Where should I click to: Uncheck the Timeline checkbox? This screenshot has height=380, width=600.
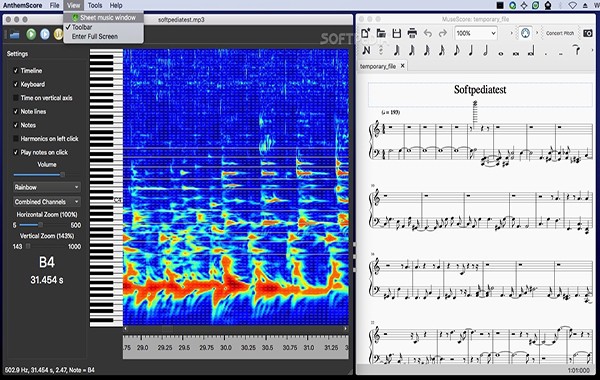coord(16,70)
